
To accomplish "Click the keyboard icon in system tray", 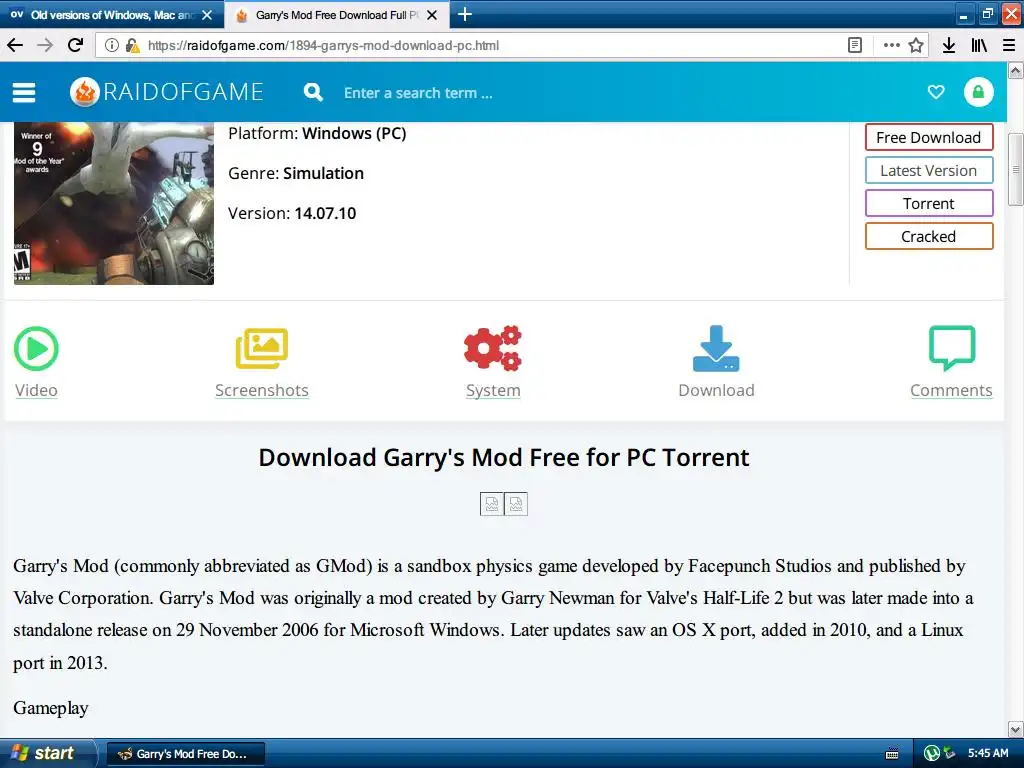I will (891, 754).
